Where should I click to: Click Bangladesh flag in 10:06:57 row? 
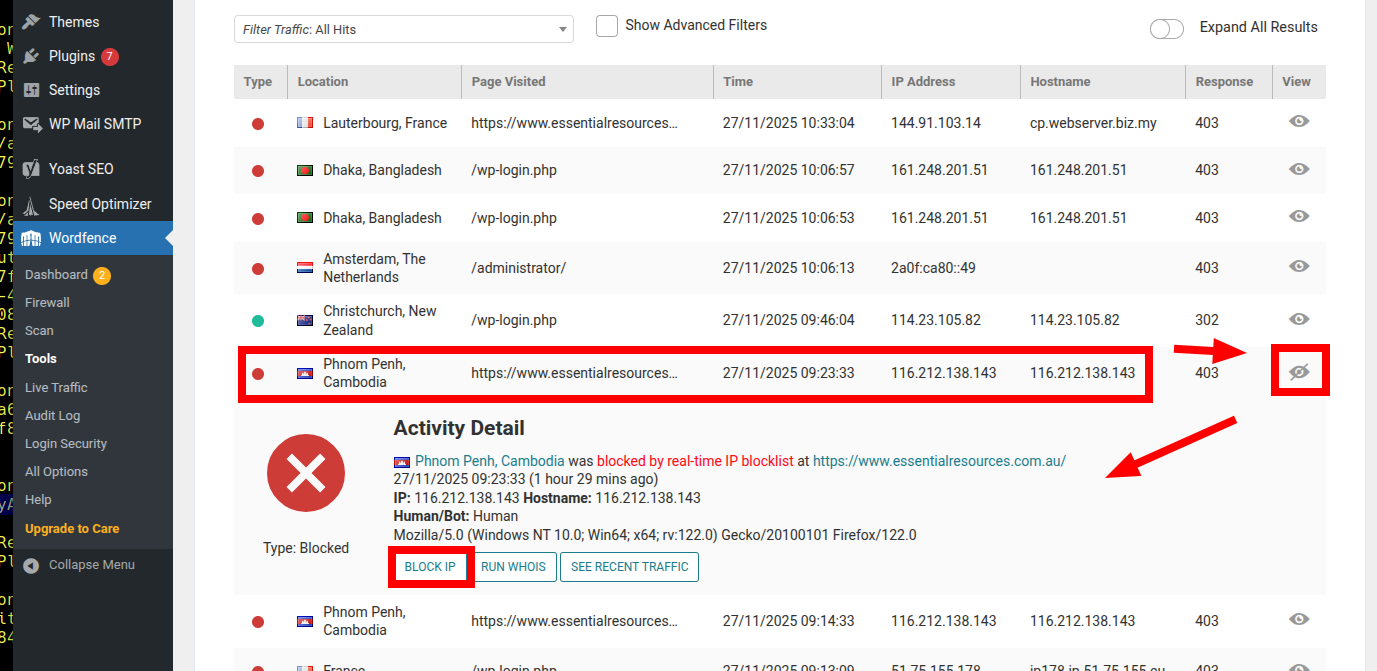(305, 170)
